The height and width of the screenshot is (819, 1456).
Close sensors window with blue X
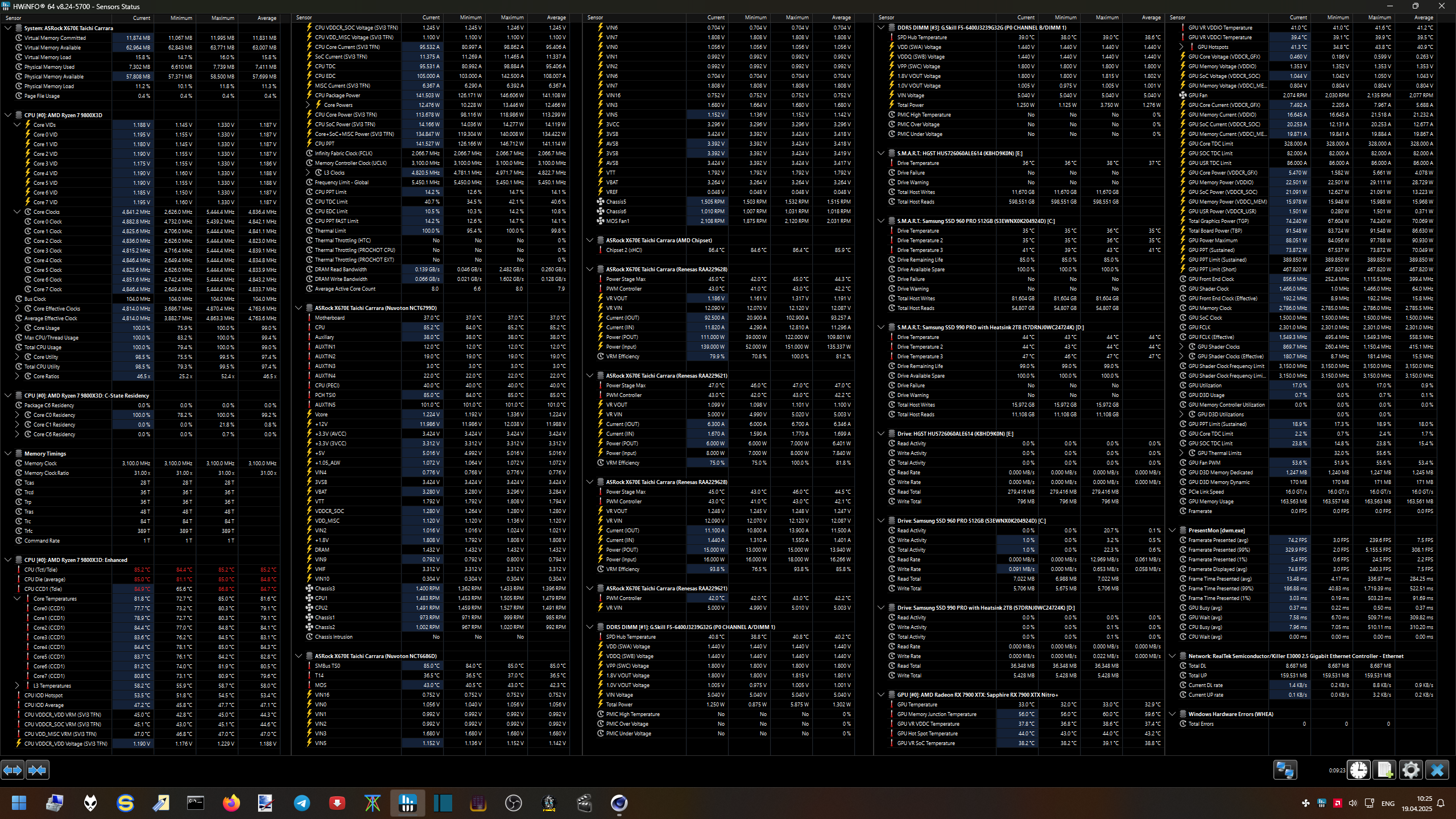[1437, 770]
